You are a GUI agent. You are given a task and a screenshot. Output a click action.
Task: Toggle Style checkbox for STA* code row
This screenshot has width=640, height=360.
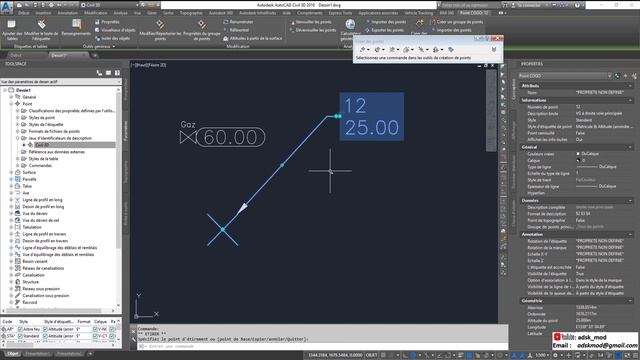(x=20, y=336)
